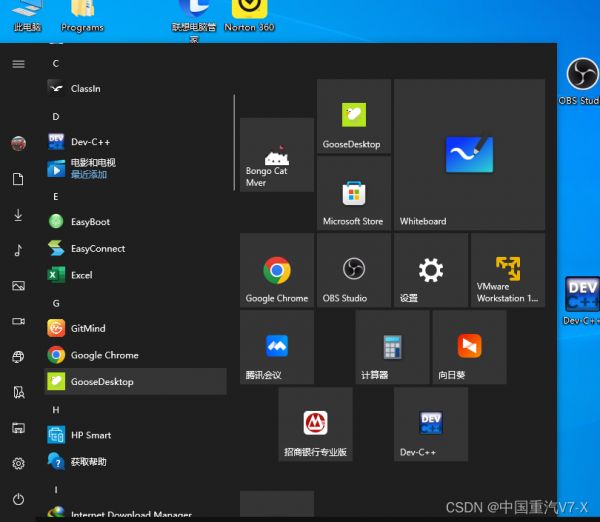Open HP Smart from the app list
Screen dimensions: 600x522
pos(136,435)
